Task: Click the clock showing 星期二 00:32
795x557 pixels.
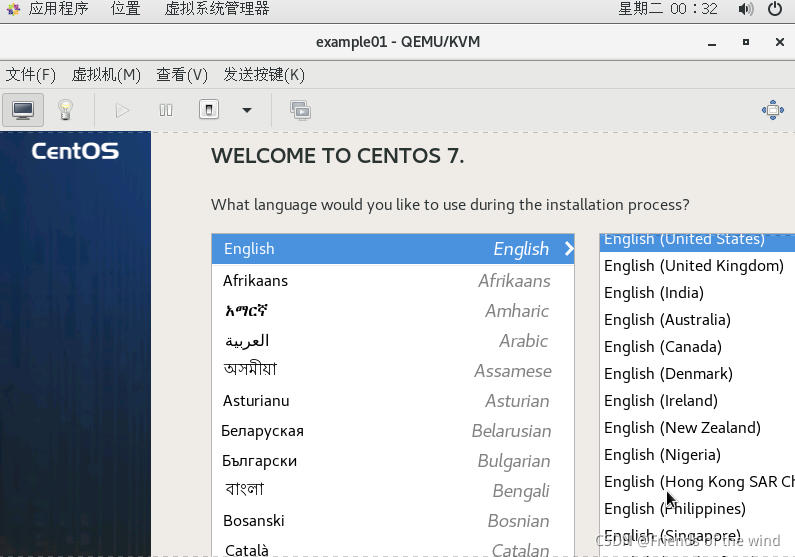Action: click(x=668, y=9)
